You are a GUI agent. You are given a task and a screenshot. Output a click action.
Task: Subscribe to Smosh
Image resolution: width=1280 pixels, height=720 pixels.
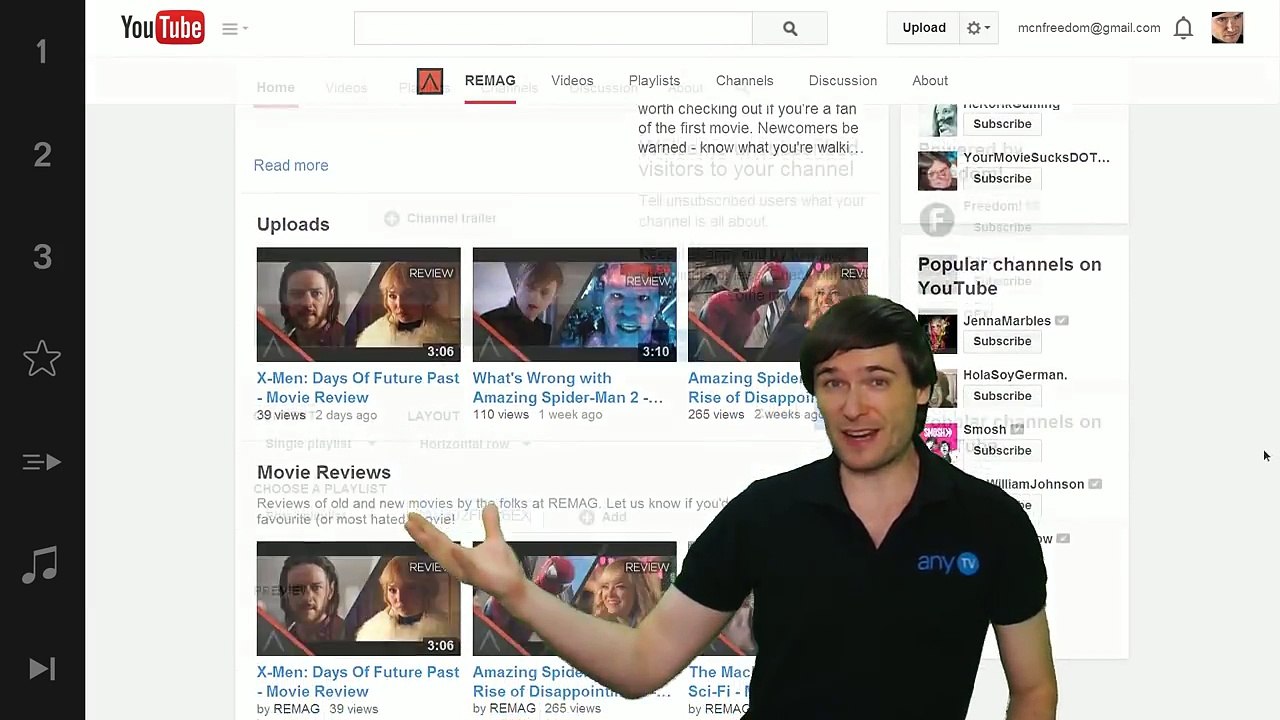tap(1002, 450)
